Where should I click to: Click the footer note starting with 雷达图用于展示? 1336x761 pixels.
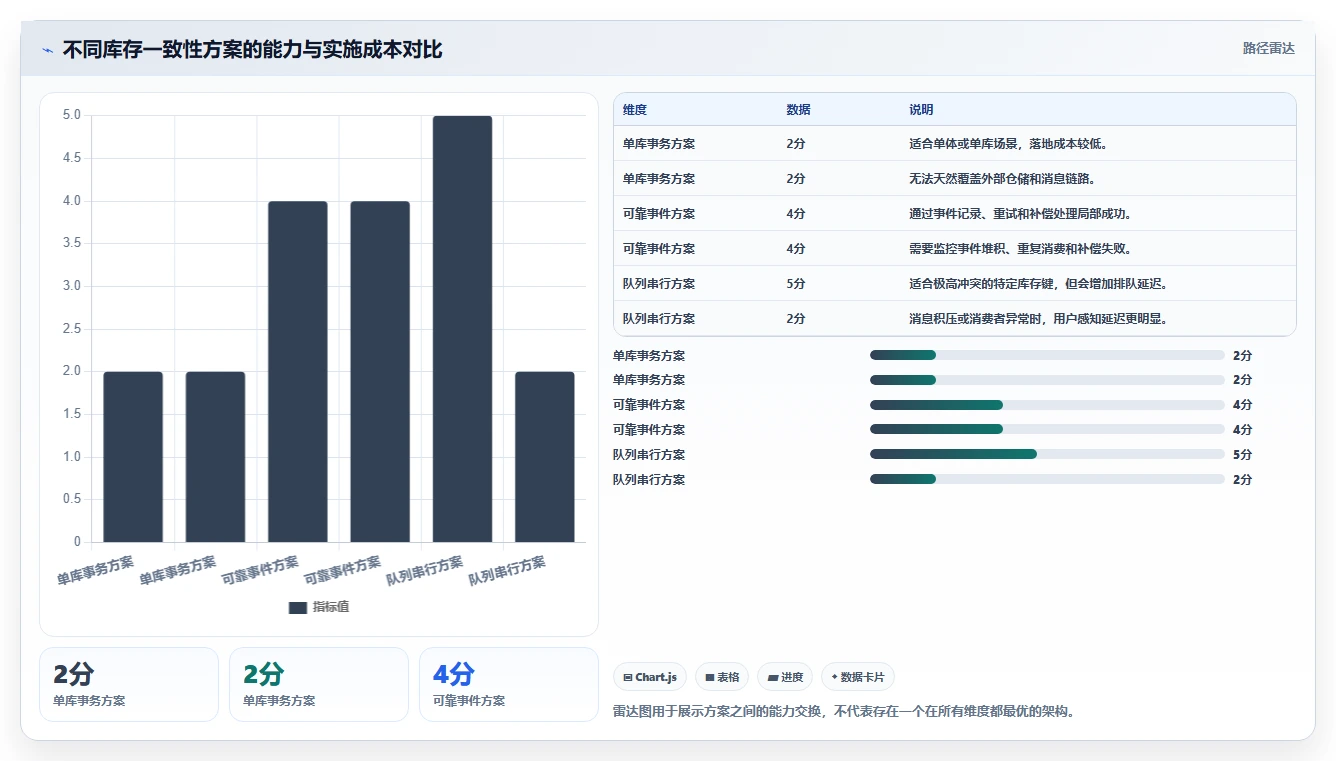[x=843, y=712]
